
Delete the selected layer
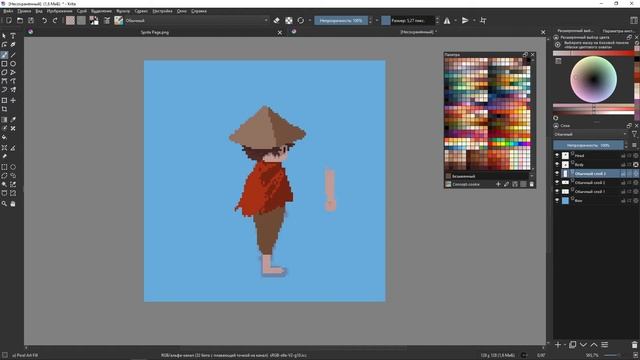[634, 345]
